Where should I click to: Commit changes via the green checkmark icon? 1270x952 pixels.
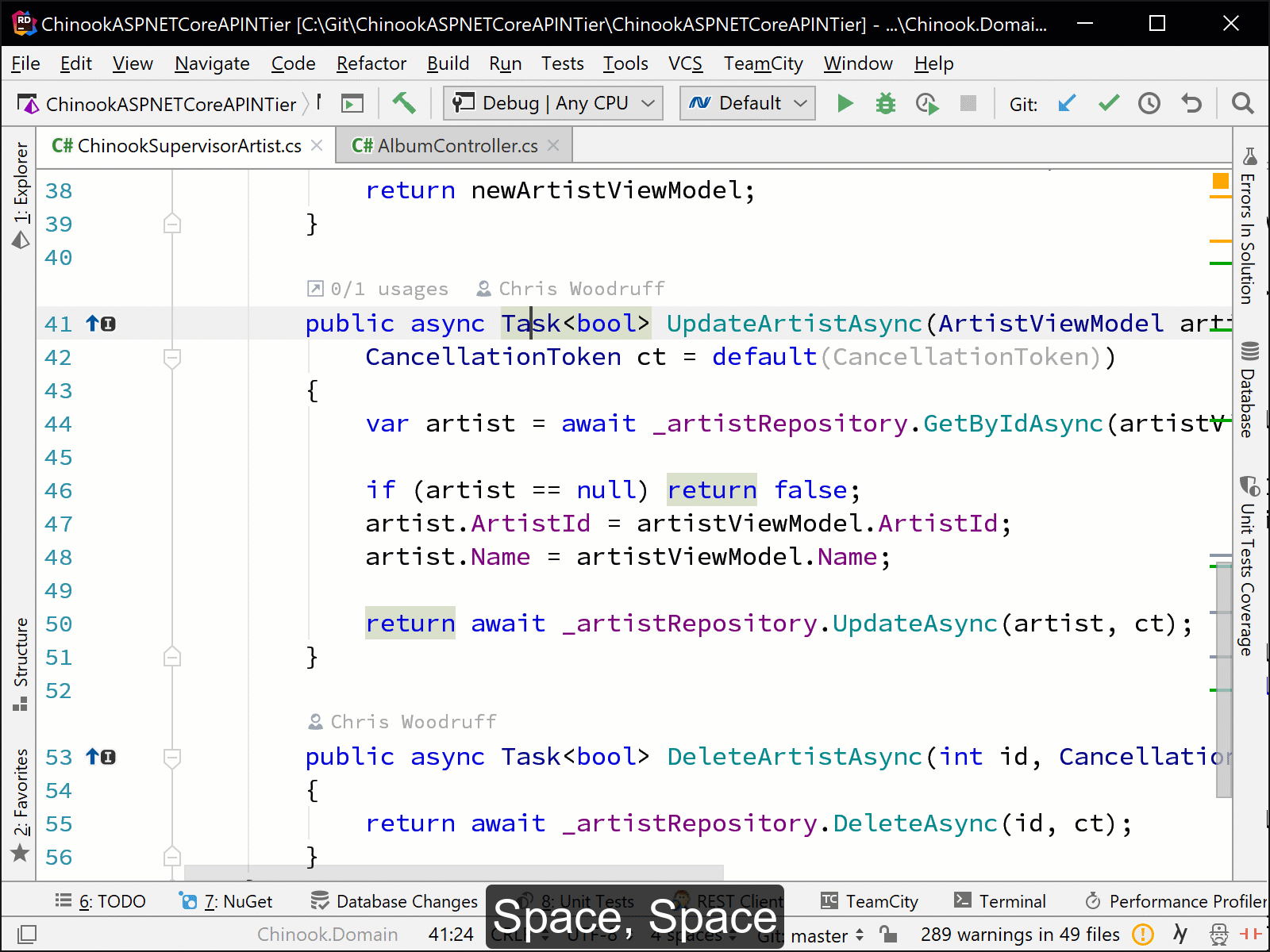click(x=1108, y=103)
